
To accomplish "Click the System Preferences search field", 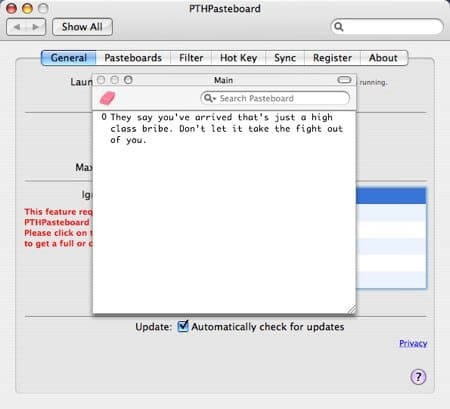I will click(387, 27).
